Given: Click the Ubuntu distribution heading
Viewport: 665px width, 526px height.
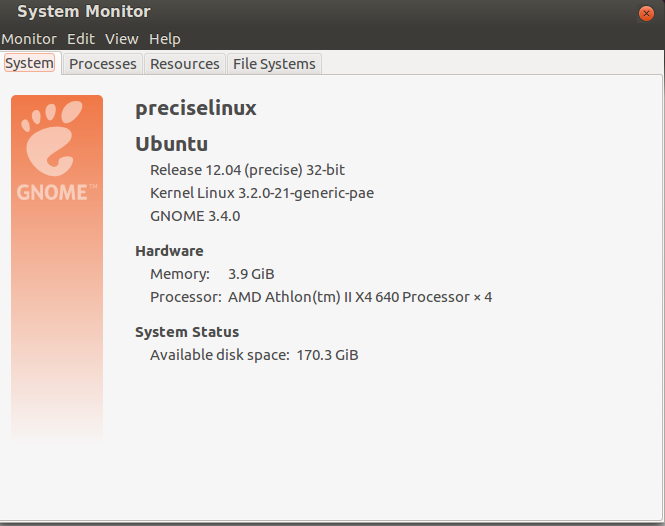Looking at the screenshot, I should (x=171, y=144).
